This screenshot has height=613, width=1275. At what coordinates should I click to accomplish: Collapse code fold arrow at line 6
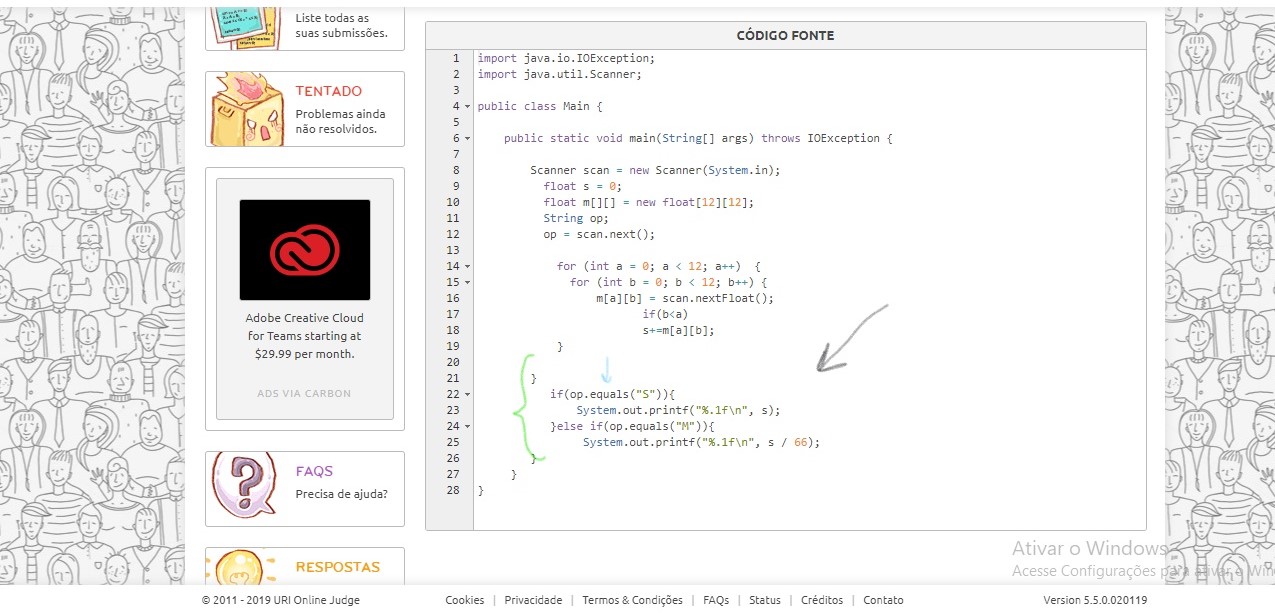click(x=468, y=138)
